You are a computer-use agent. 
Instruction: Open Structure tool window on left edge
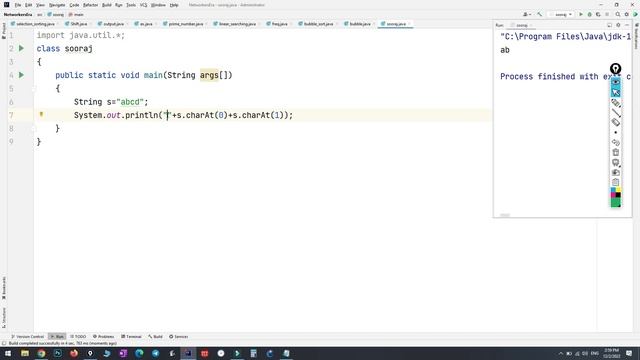(x=4, y=318)
